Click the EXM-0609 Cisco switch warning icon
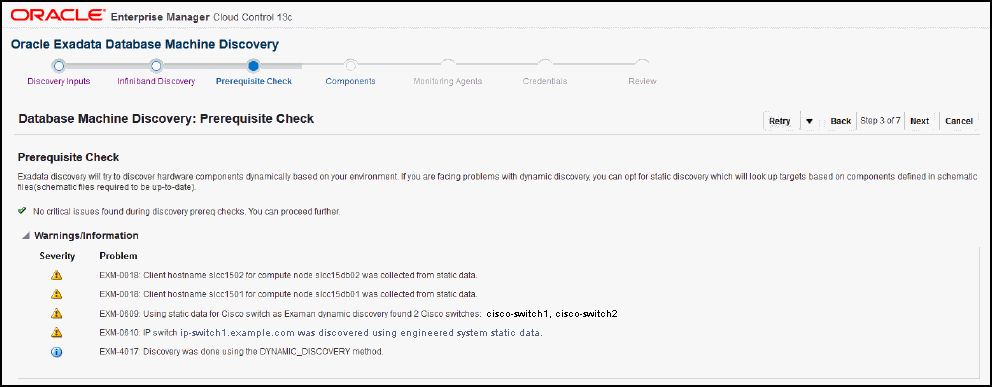Image resolution: width=992 pixels, height=387 pixels. (x=57, y=313)
